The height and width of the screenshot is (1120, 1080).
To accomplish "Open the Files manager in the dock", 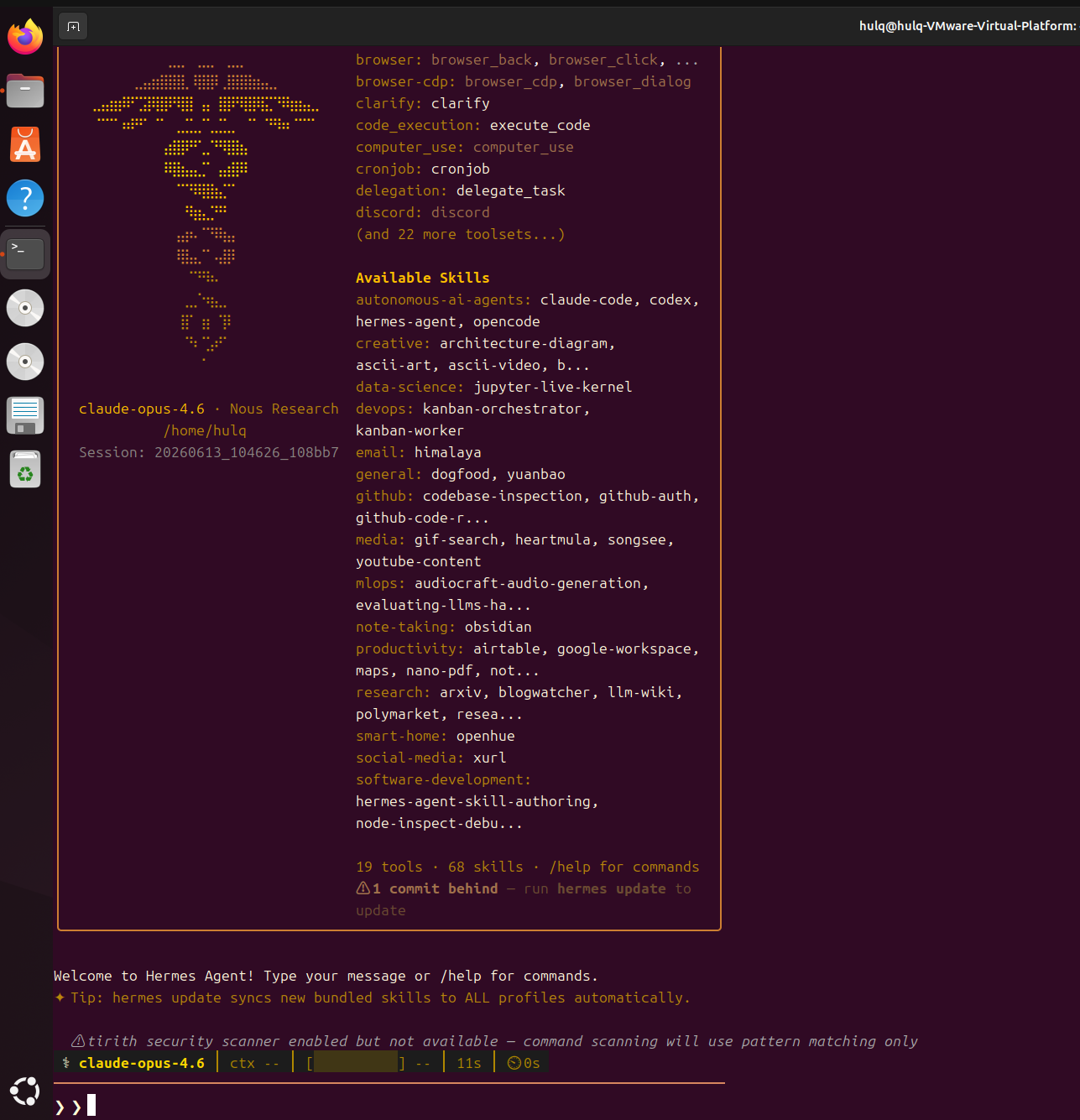I will point(25,91).
